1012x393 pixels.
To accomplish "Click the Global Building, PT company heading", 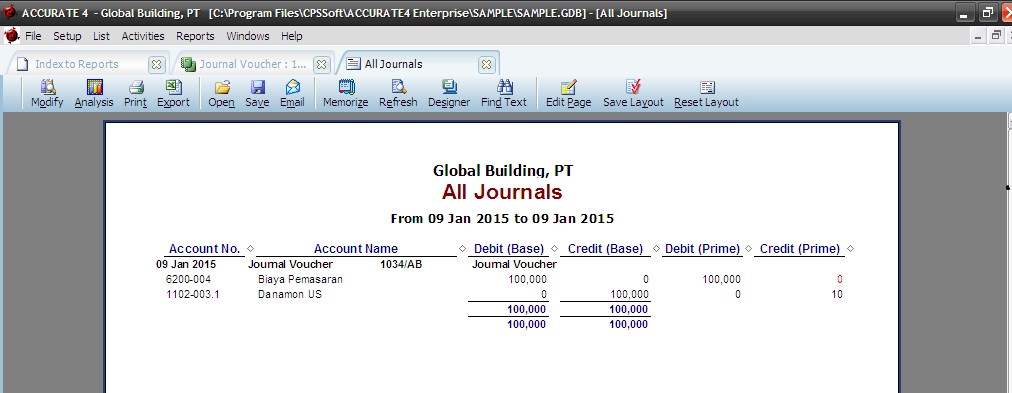I will click(503, 170).
